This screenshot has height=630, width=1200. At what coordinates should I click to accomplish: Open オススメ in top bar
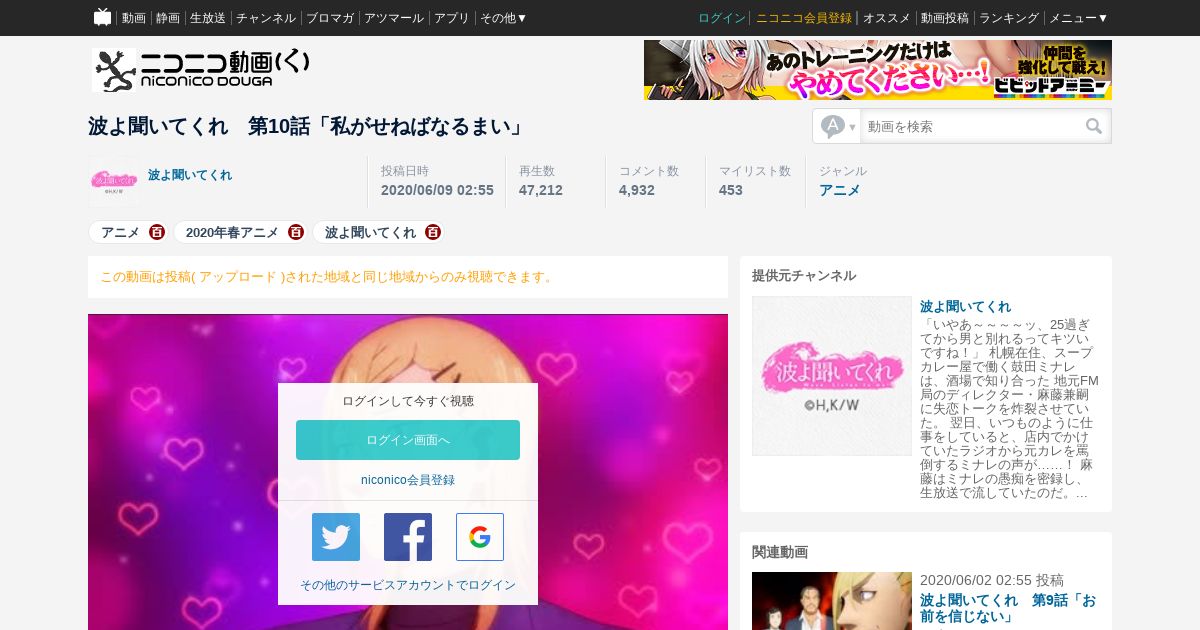(x=886, y=18)
